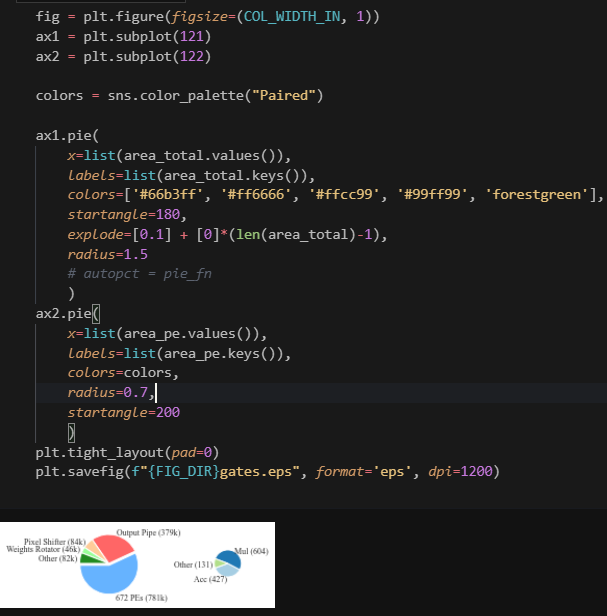
Task: Click the Pixel Shifter (84k) chart label
Action: 54,541
